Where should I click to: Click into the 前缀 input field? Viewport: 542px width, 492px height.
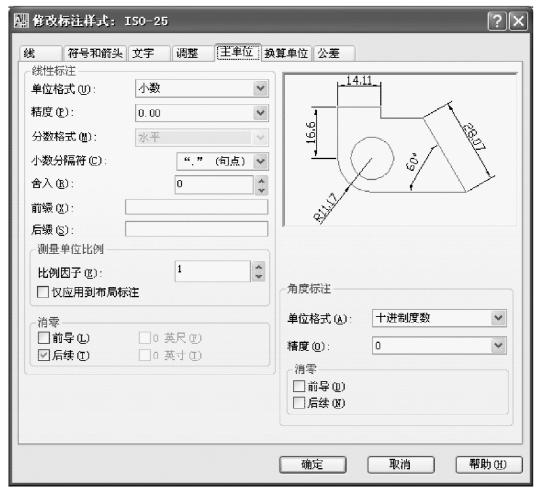[x=196, y=207]
